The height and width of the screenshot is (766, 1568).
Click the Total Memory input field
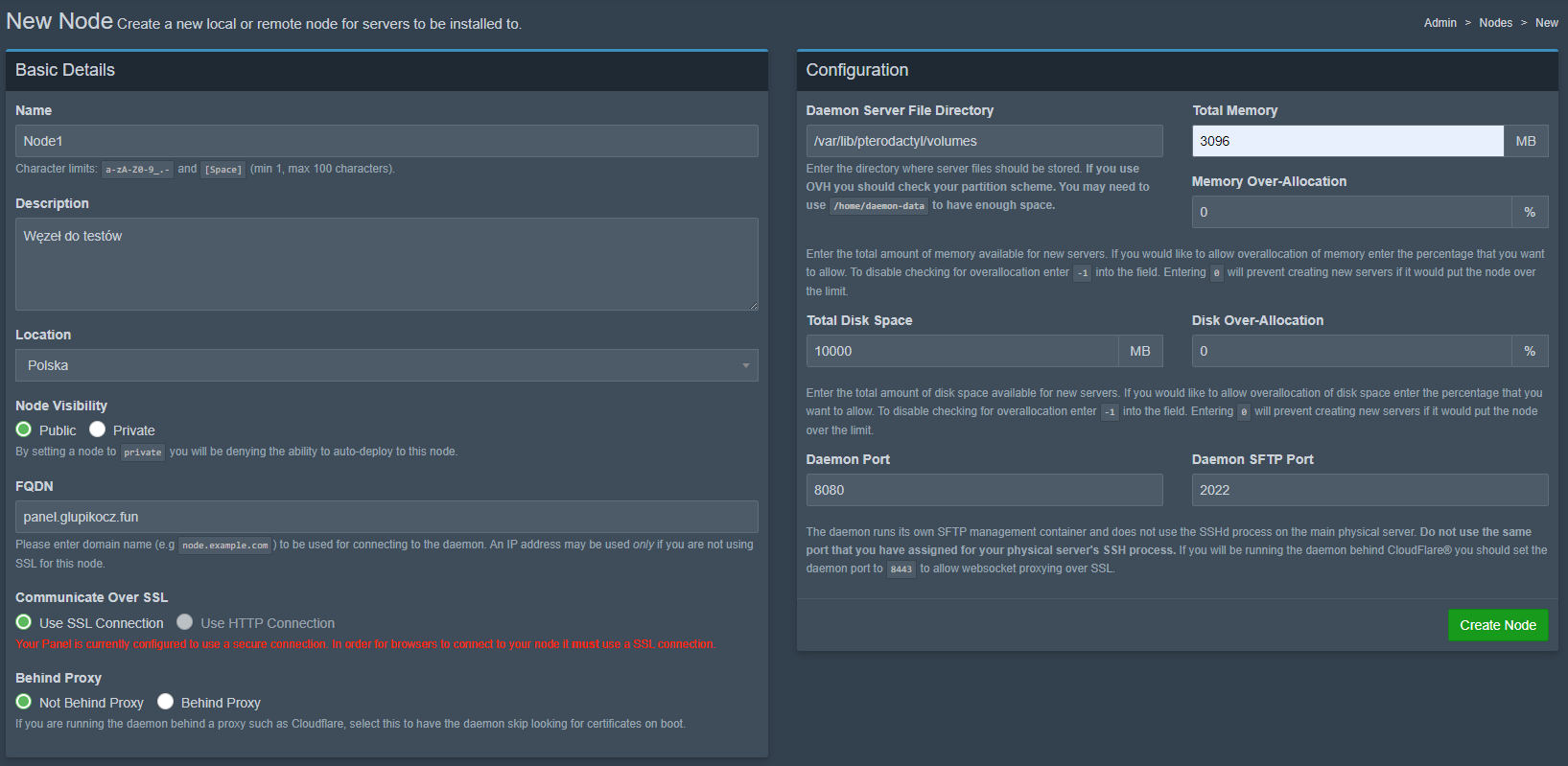(x=1347, y=141)
